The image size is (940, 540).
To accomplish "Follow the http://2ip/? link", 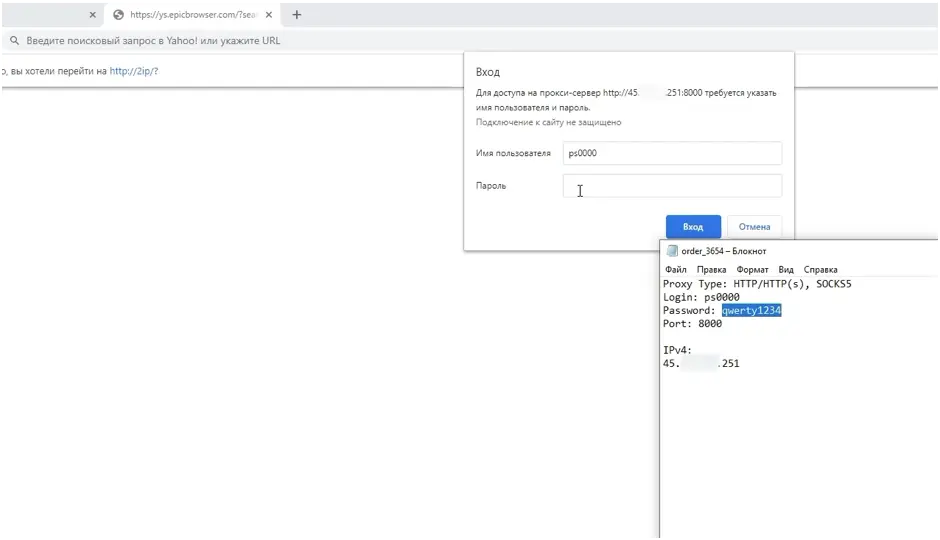I will (x=133, y=71).
